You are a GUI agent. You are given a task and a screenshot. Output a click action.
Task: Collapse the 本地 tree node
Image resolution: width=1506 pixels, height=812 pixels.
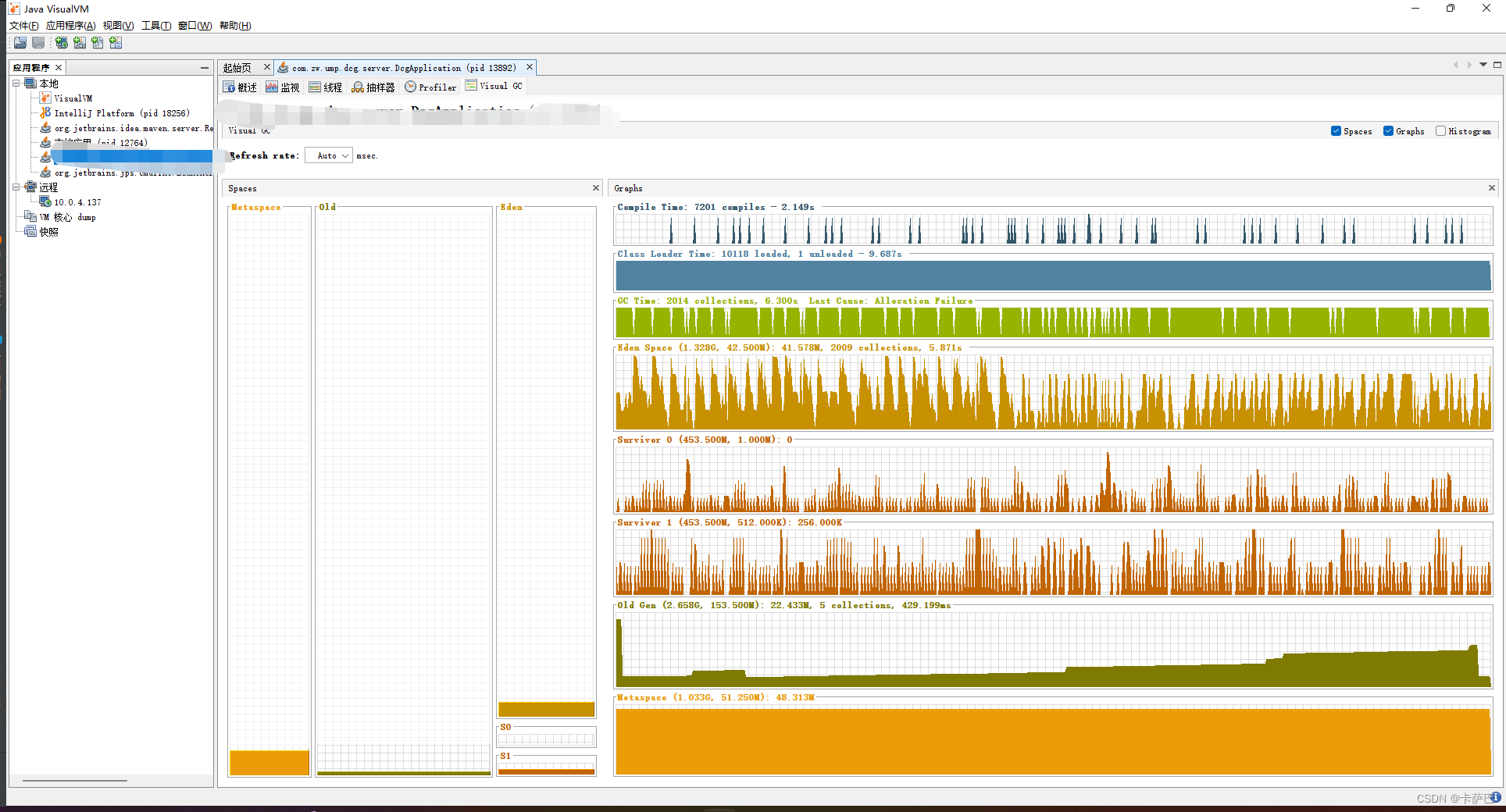pyautogui.click(x=16, y=84)
